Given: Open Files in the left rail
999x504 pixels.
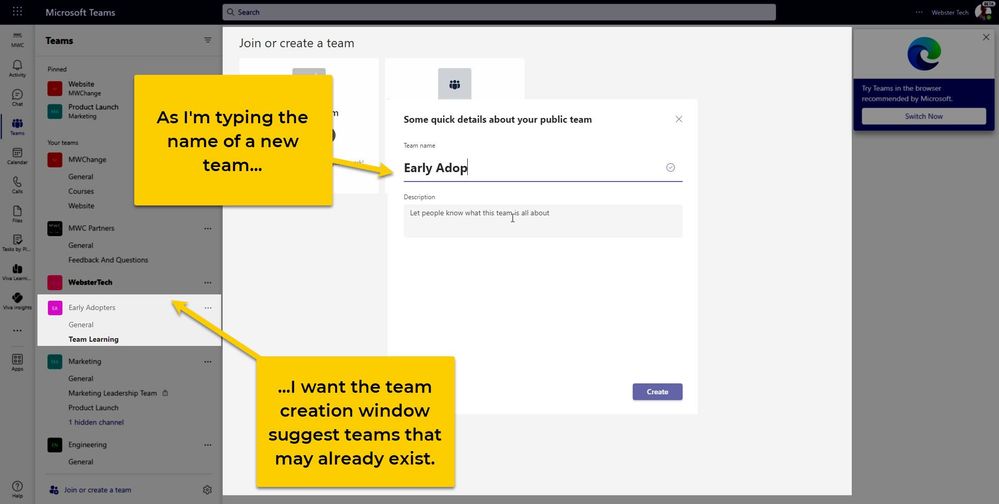Looking at the screenshot, I should [17, 214].
